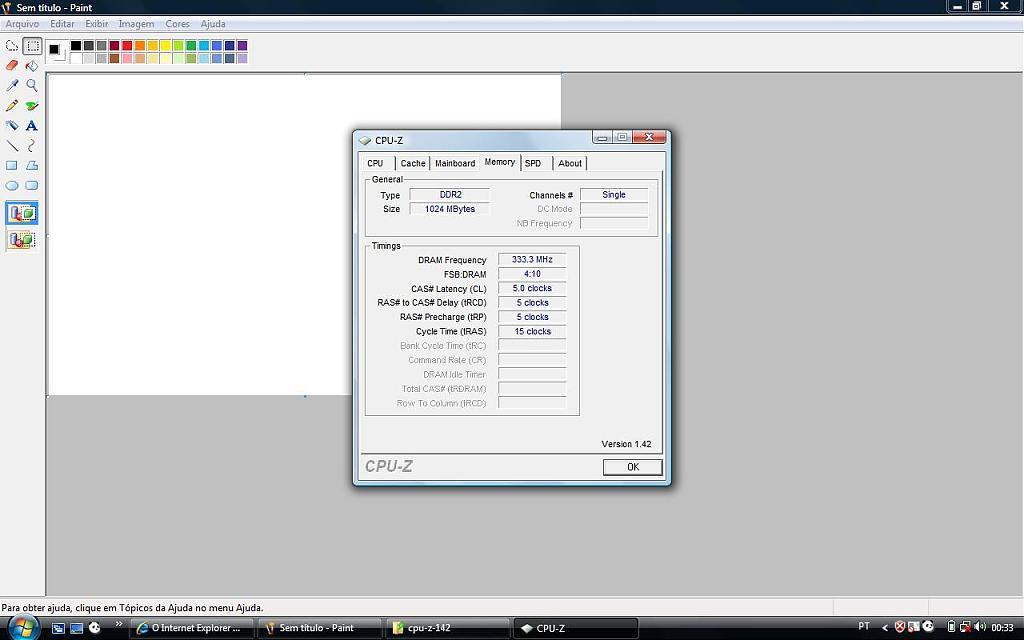Open the Ajuda menu in Paint

click(213, 24)
